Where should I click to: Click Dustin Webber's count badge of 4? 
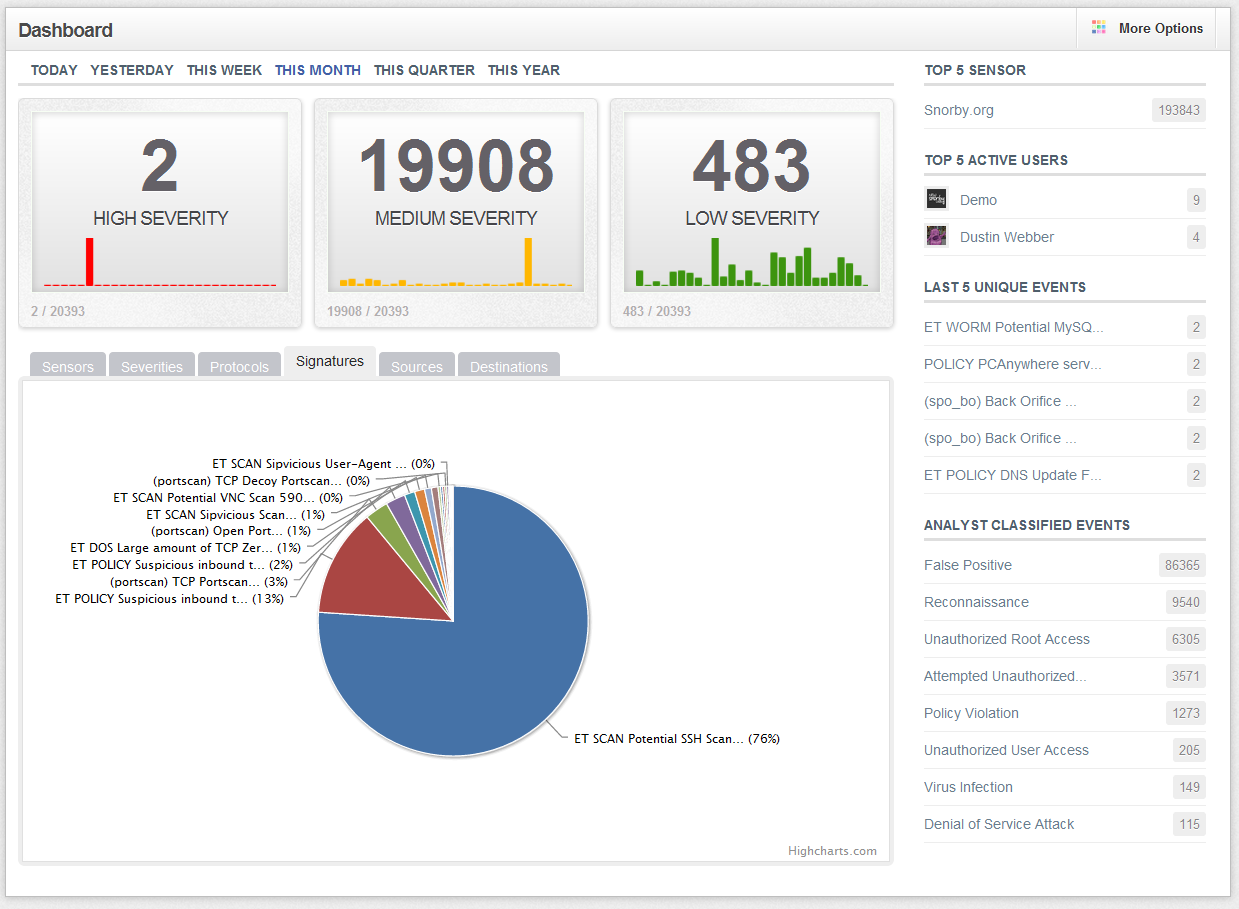[x=1196, y=237]
